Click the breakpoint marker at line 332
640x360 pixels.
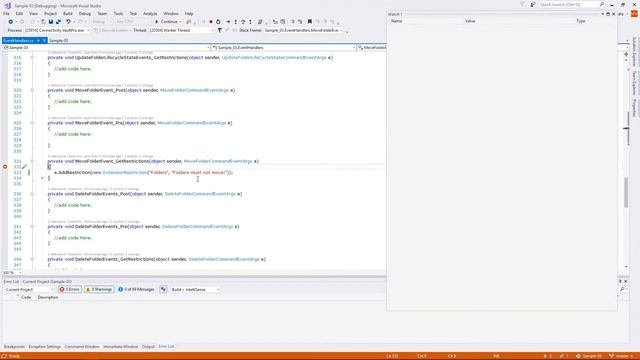point(5,167)
